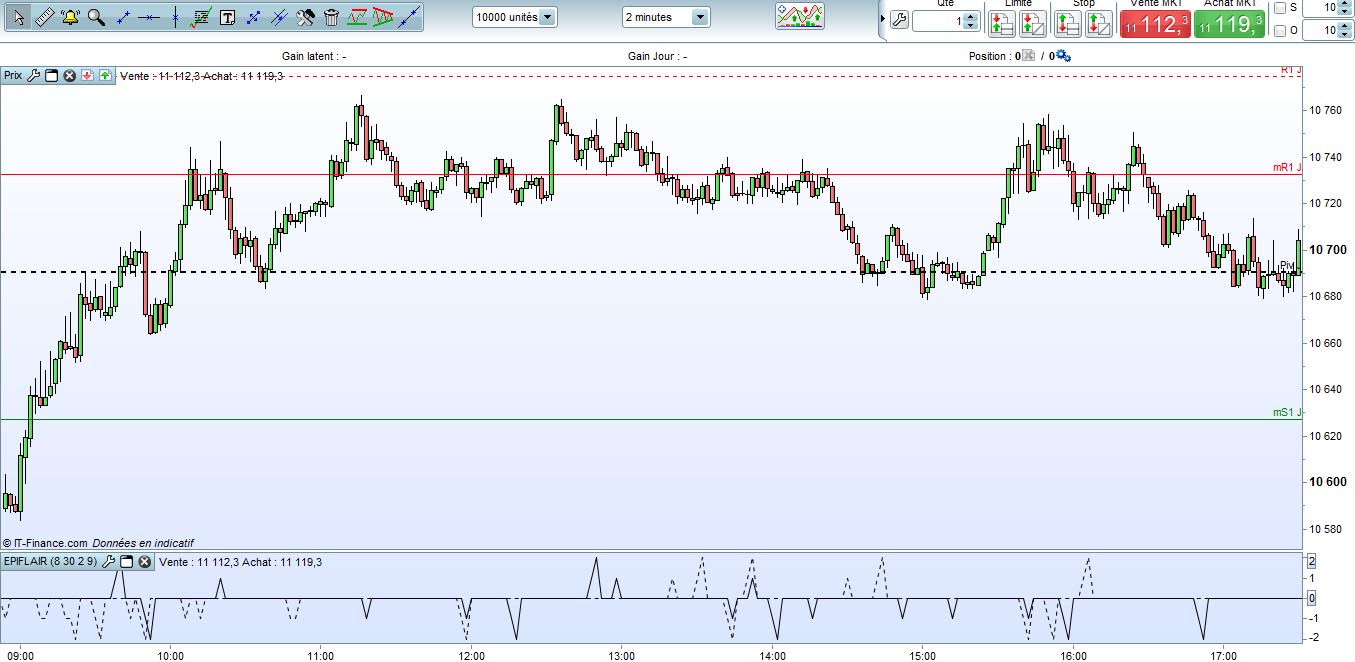This screenshot has height=662, width=1355.
Task: Click the 12:00 time axis label
Action: (472, 656)
